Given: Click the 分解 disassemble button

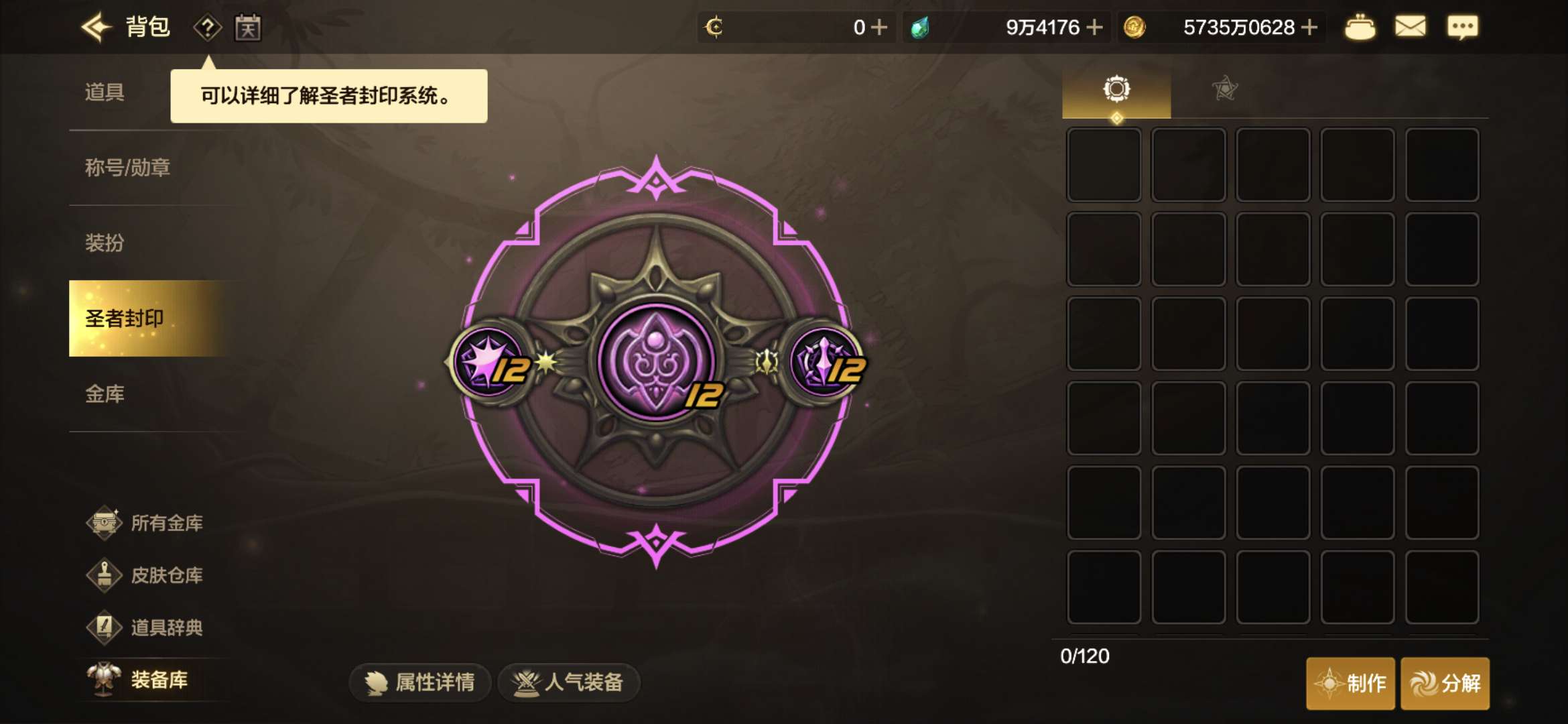Looking at the screenshot, I should pyautogui.click(x=1445, y=683).
